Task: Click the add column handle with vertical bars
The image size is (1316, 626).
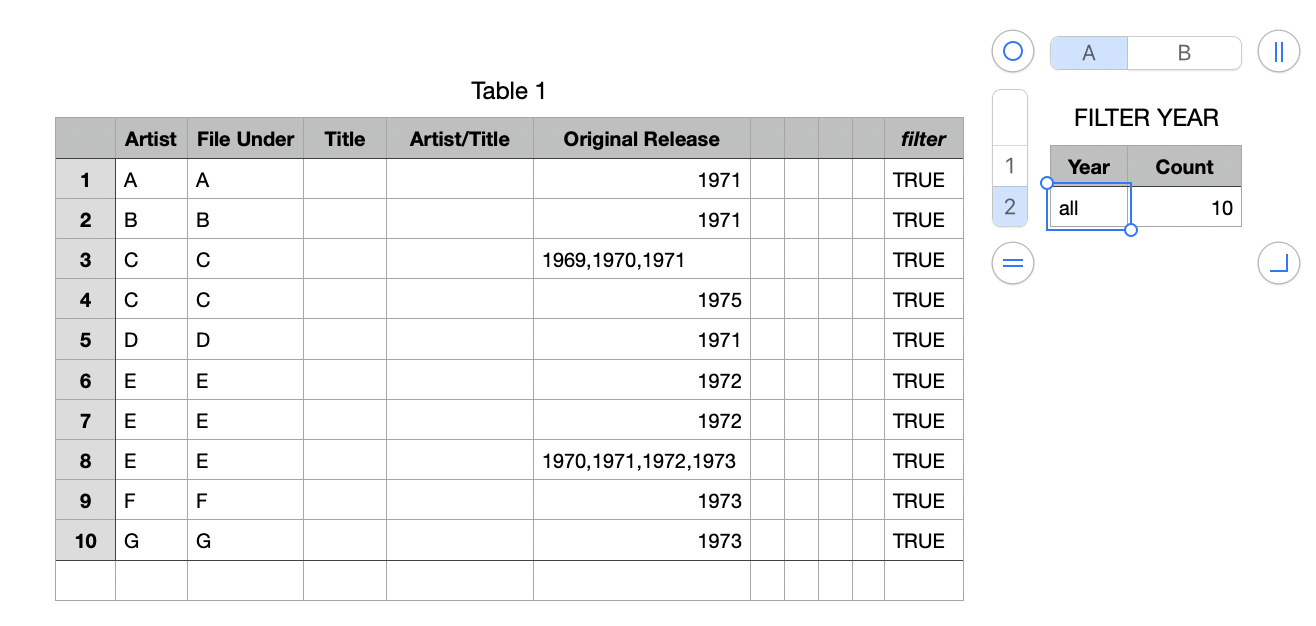Action: 1278,51
